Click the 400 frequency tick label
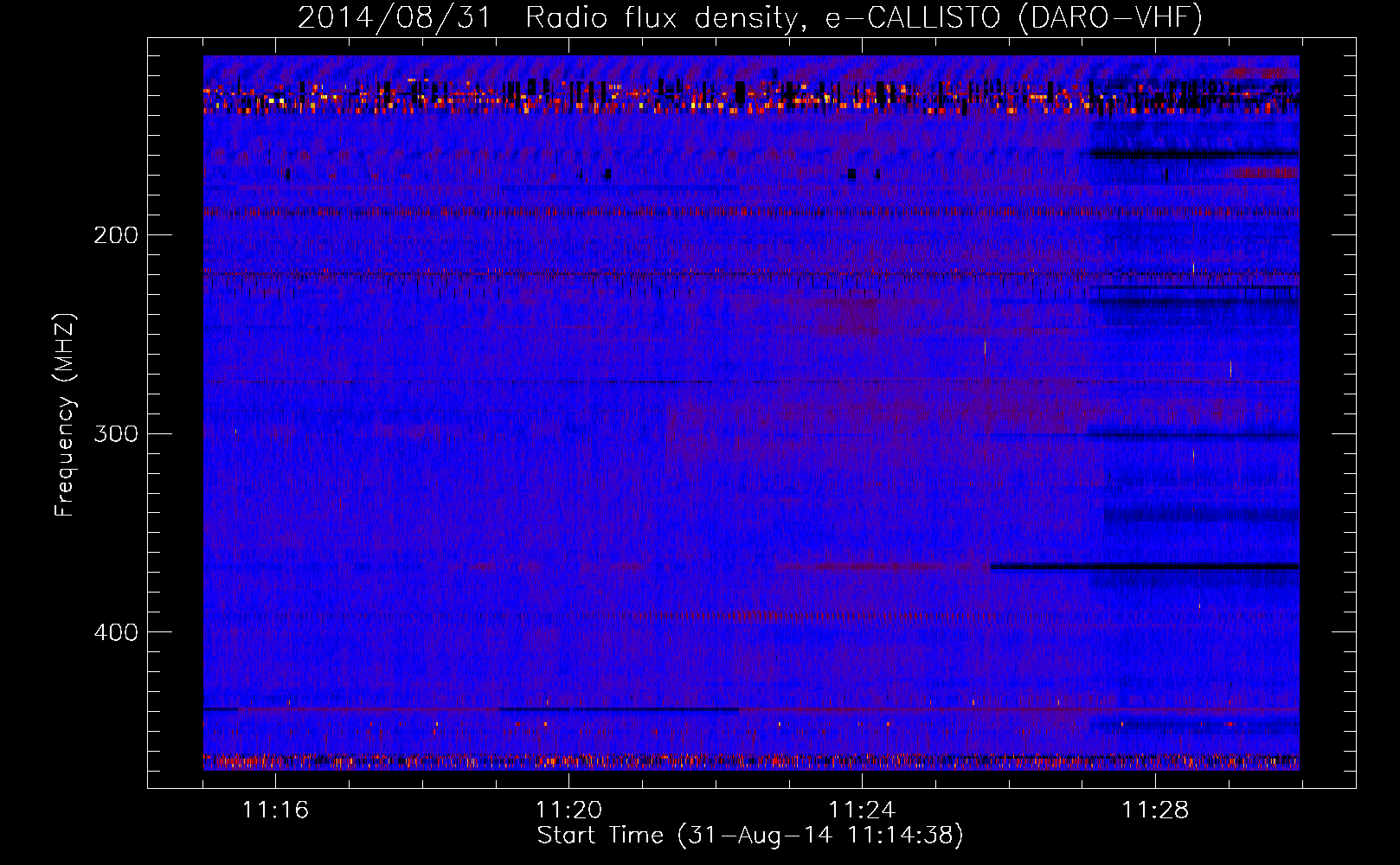 pos(116,632)
